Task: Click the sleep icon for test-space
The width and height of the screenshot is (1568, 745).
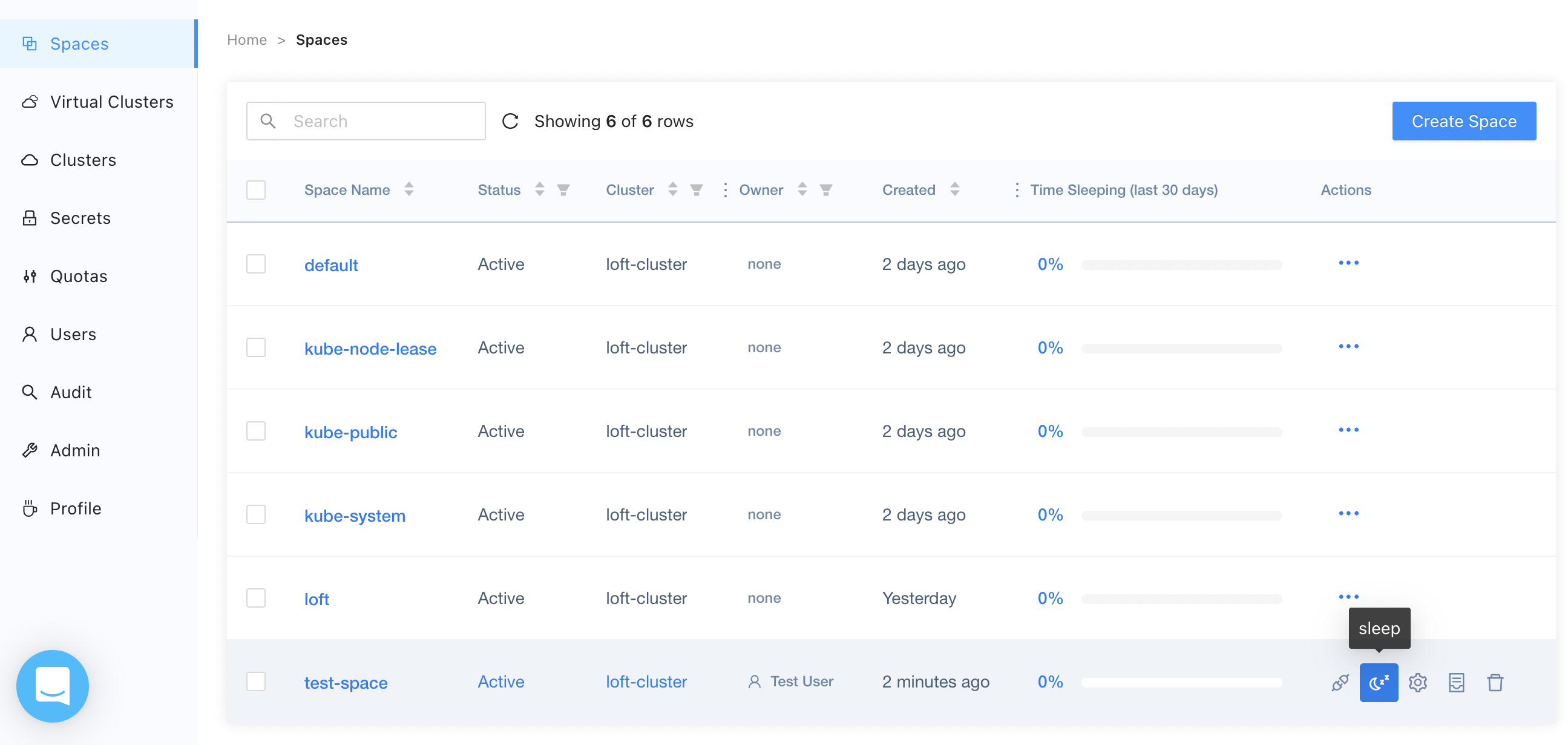Action: (x=1378, y=681)
